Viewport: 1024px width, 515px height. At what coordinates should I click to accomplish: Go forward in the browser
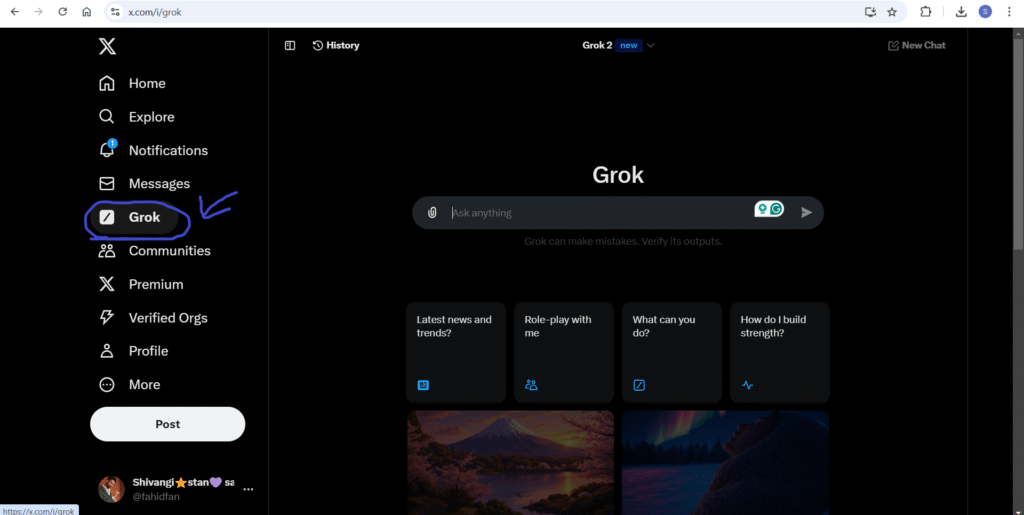coord(39,12)
